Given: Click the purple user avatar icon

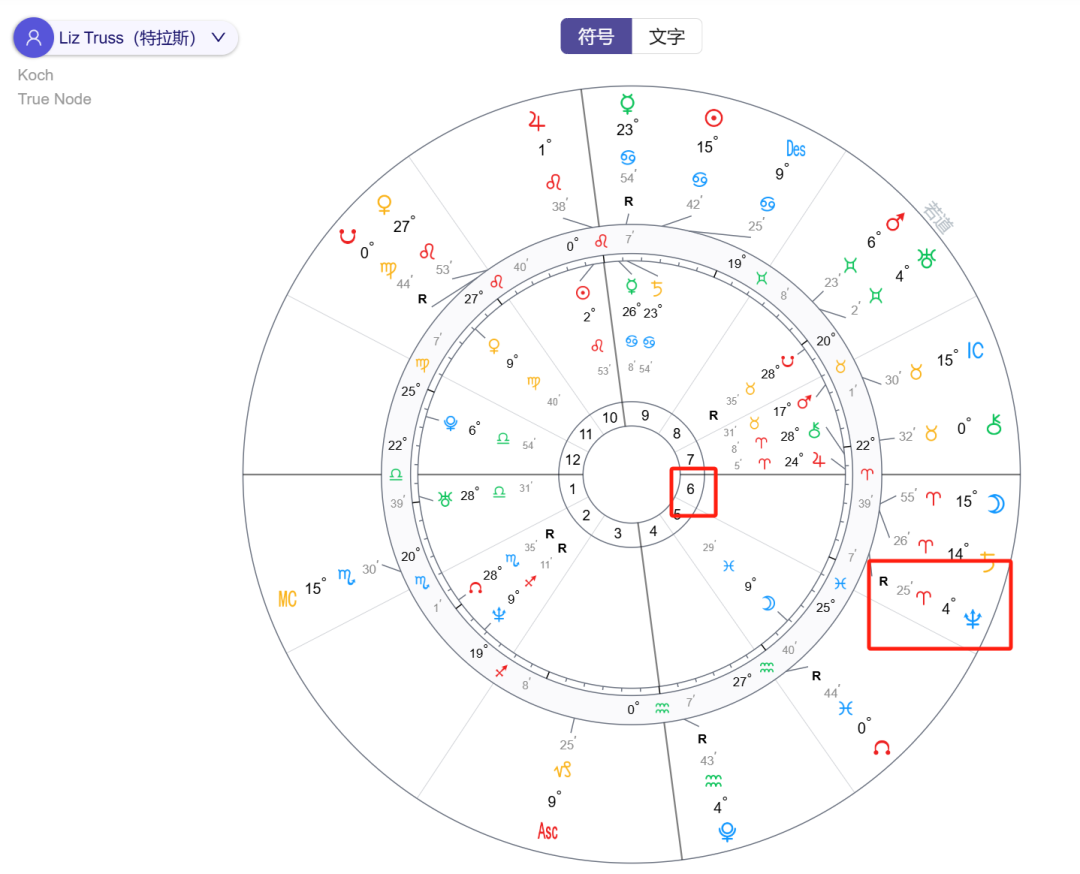Looking at the screenshot, I should pyautogui.click(x=33, y=38).
